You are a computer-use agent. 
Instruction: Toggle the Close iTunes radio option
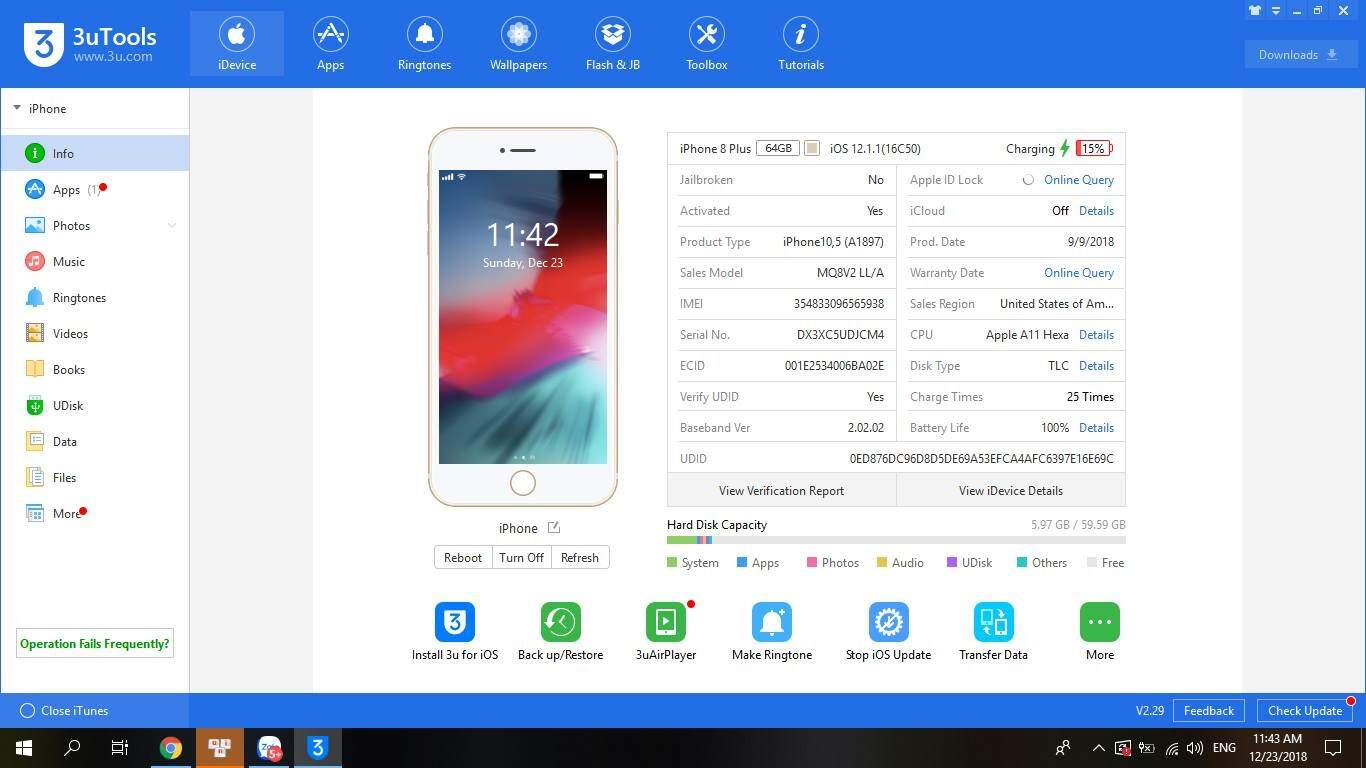pos(28,711)
